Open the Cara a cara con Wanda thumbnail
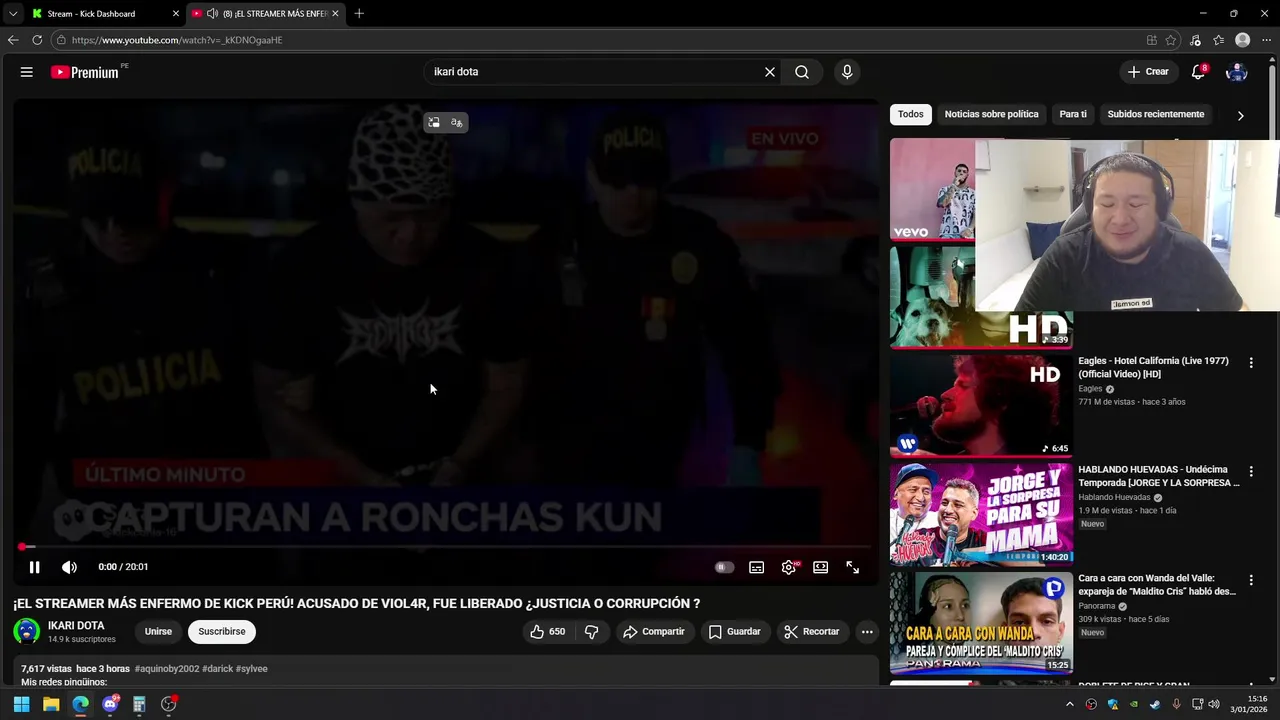1280x720 pixels. 981,622
